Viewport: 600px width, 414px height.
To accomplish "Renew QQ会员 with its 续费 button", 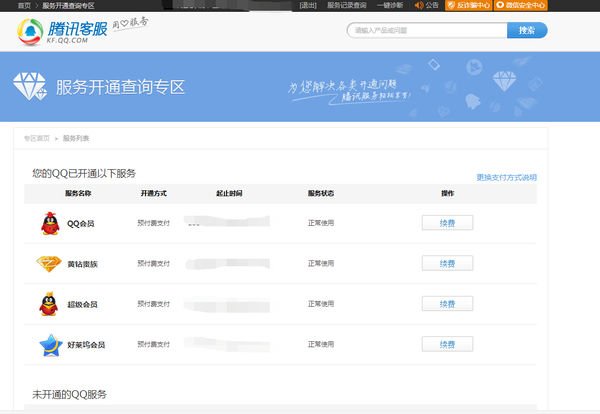I will click(447, 223).
